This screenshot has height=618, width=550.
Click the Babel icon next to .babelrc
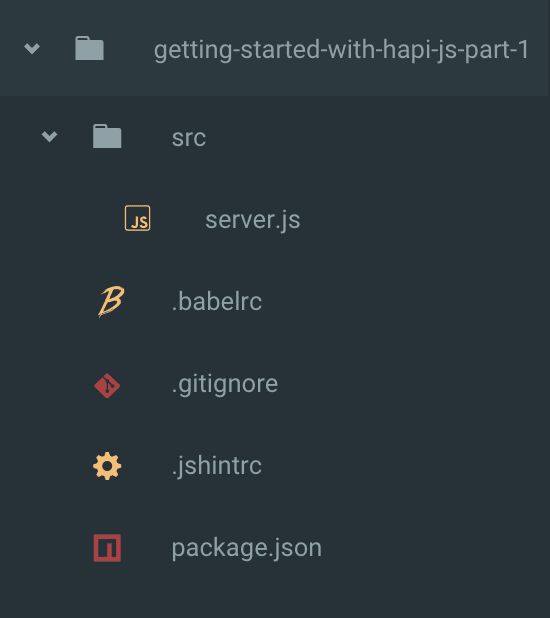(111, 302)
